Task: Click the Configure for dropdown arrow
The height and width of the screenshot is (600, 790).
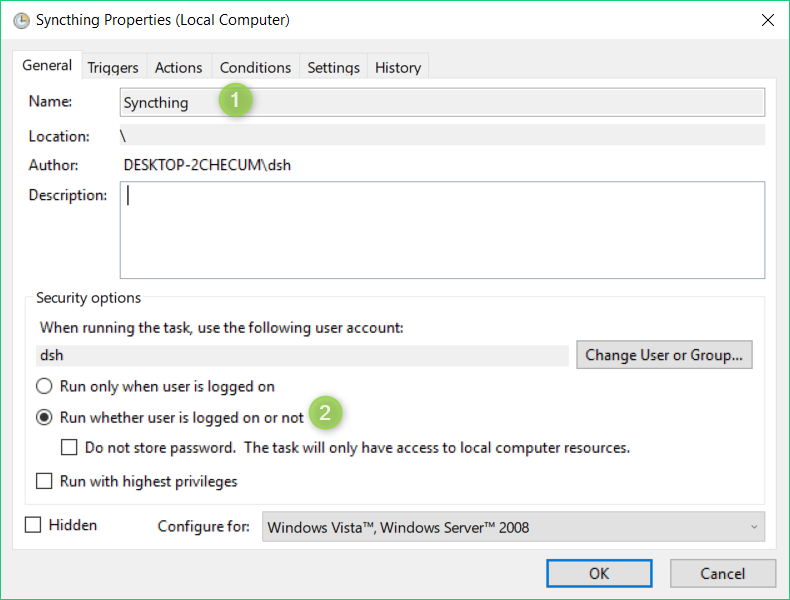Action: tap(754, 527)
